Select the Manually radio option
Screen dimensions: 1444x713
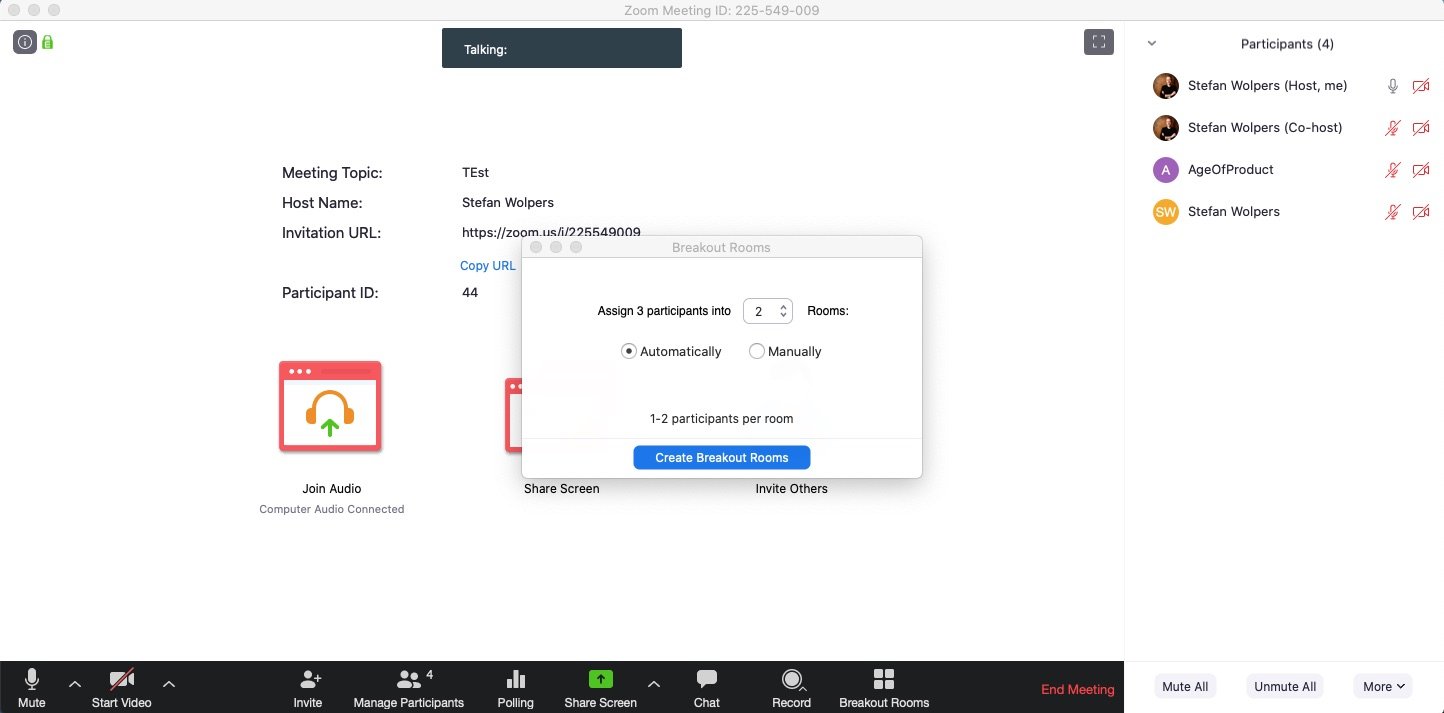click(x=756, y=351)
